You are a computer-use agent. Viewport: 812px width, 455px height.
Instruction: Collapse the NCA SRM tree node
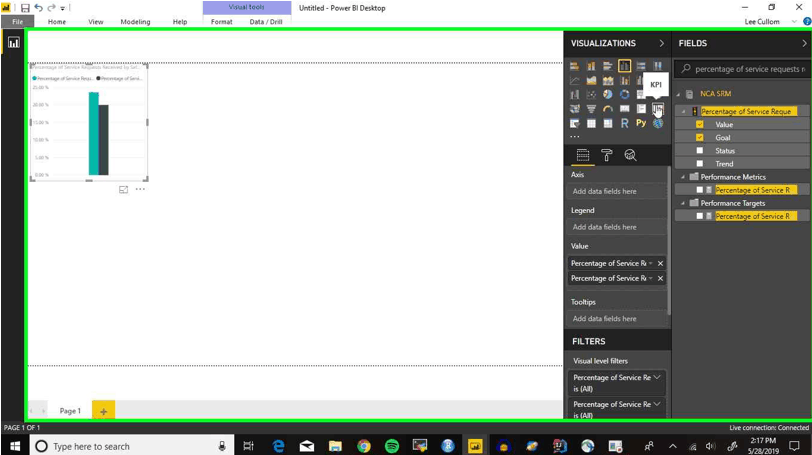(678, 94)
